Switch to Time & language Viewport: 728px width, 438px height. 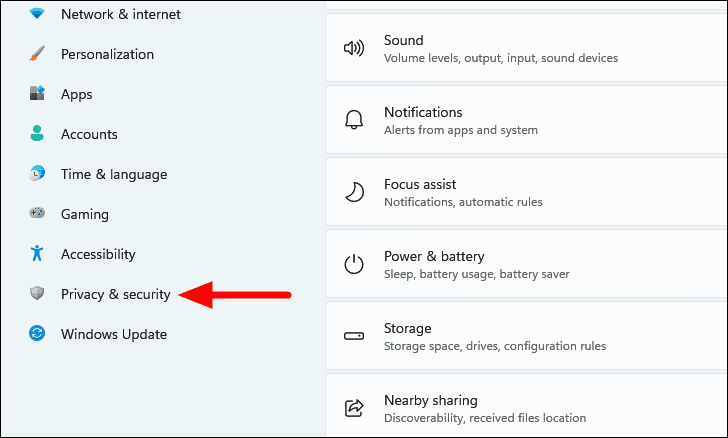(x=114, y=174)
